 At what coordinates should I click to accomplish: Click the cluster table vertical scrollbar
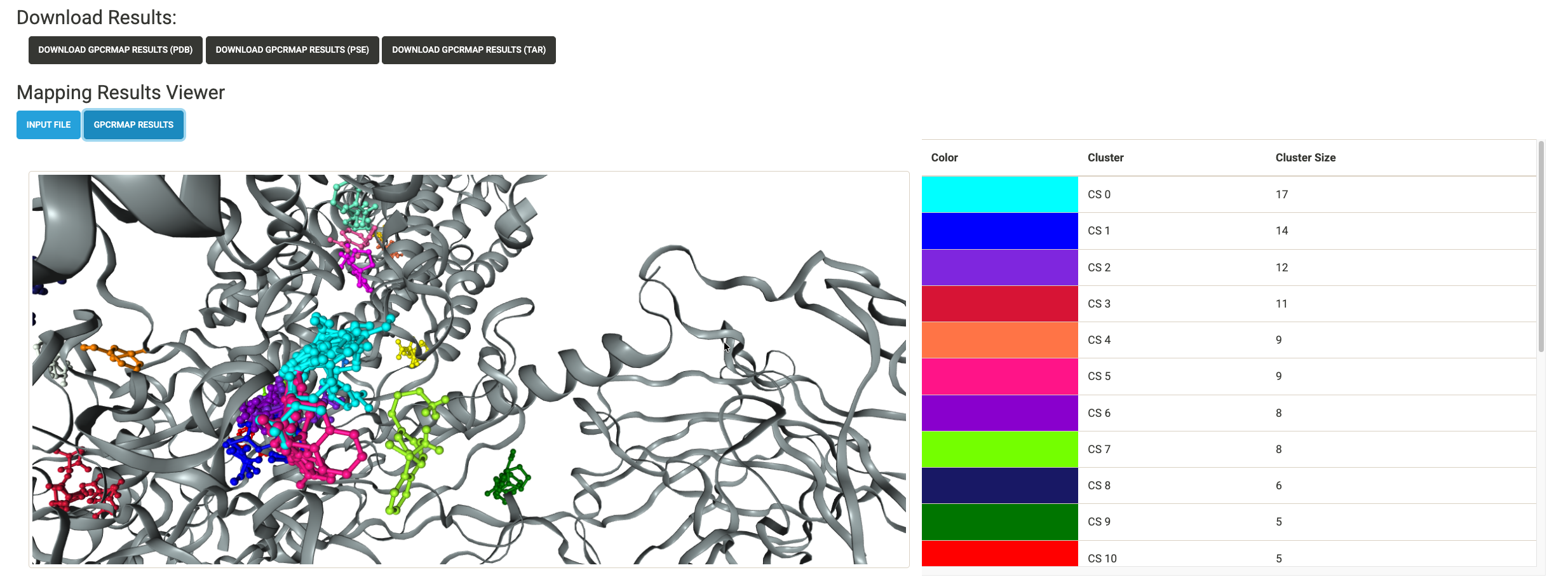[1541, 247]
